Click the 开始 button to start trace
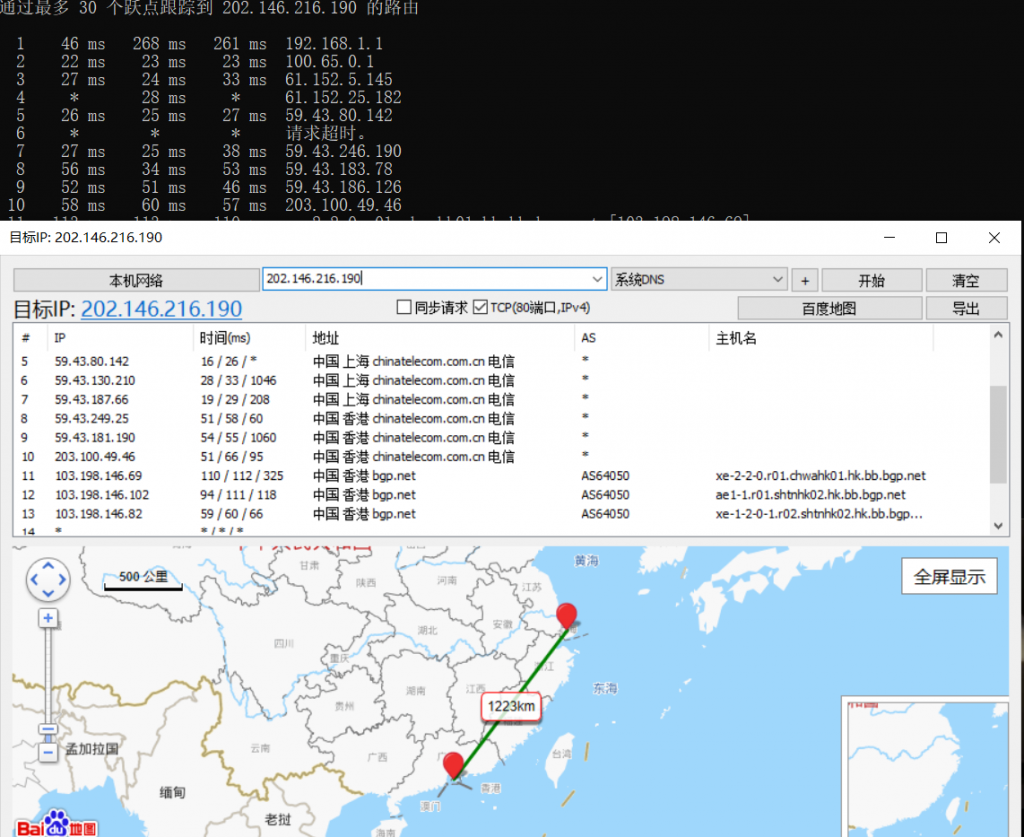 [871, 280]
